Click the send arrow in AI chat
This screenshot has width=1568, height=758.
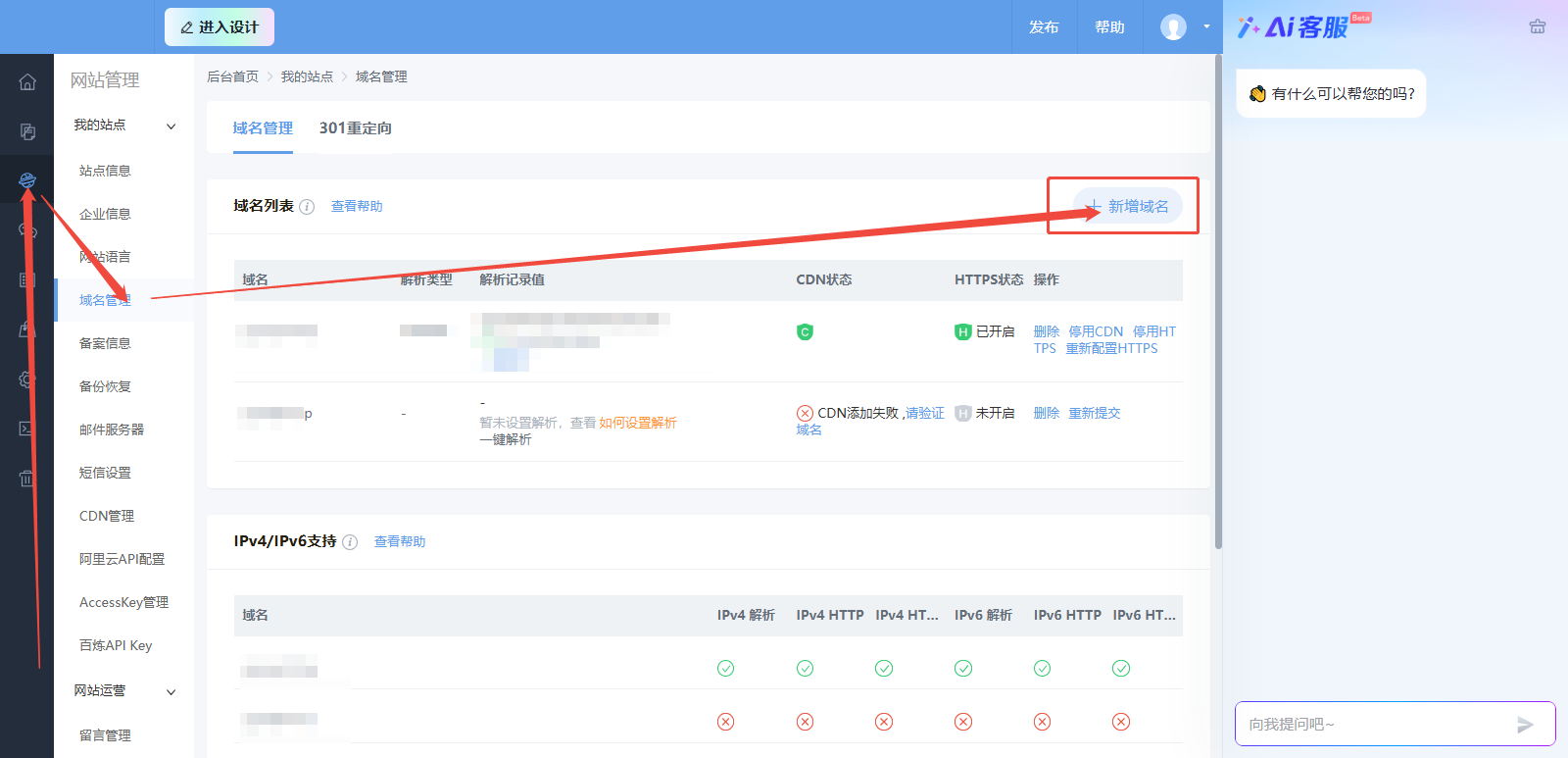pyautogui.click(x=1525, y=725)
